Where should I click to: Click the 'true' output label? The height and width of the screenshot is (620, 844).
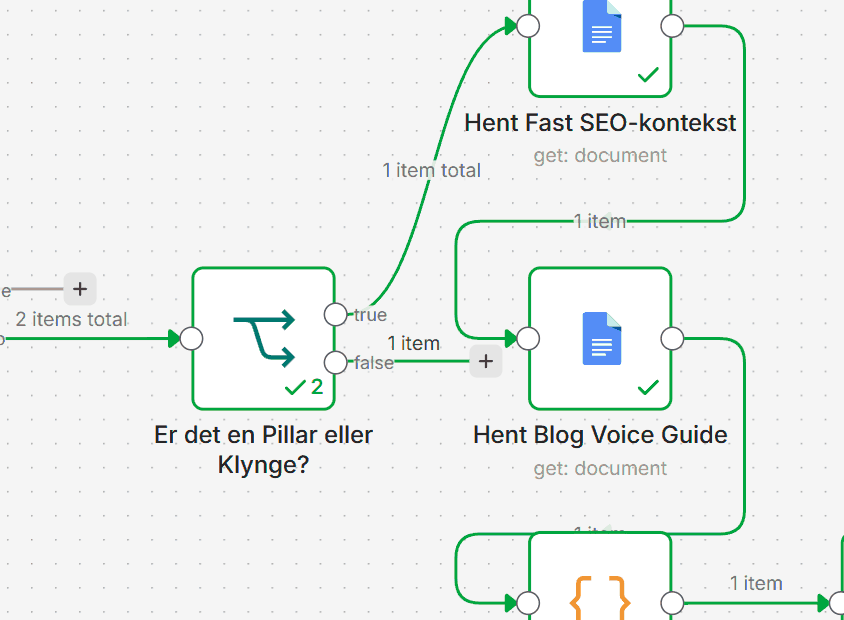[x=370, y=315]
